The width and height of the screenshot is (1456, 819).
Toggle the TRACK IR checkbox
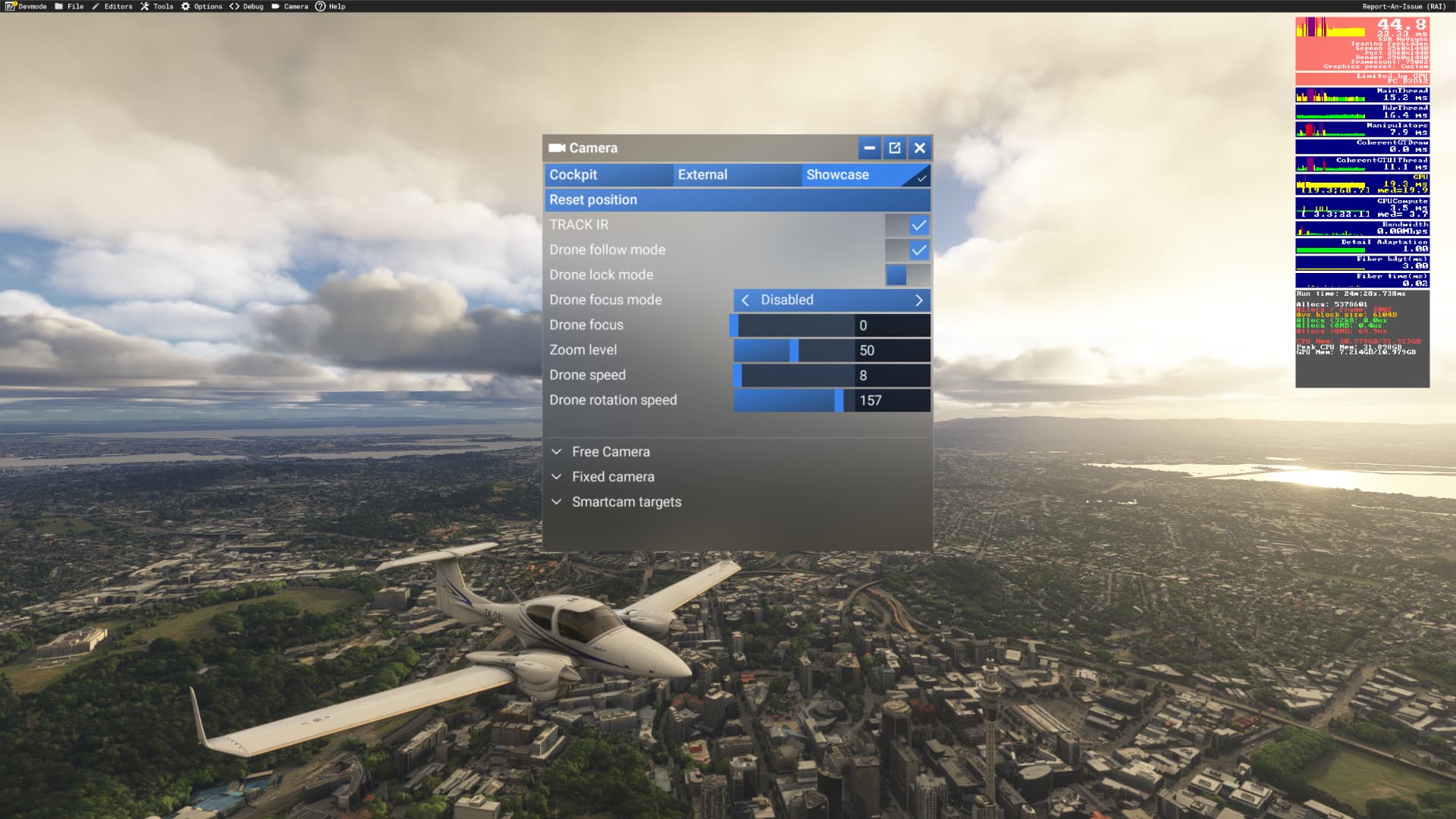click(x=908, y=225)
